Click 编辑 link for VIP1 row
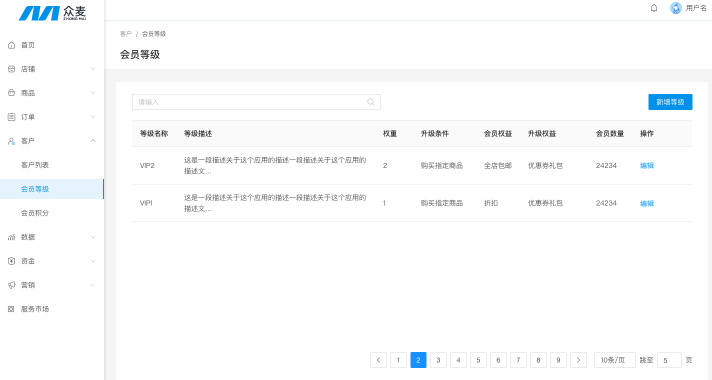Image resolution: width=712 pixels, height=380 pixels. pyautogui.click(x=647, y=203)
